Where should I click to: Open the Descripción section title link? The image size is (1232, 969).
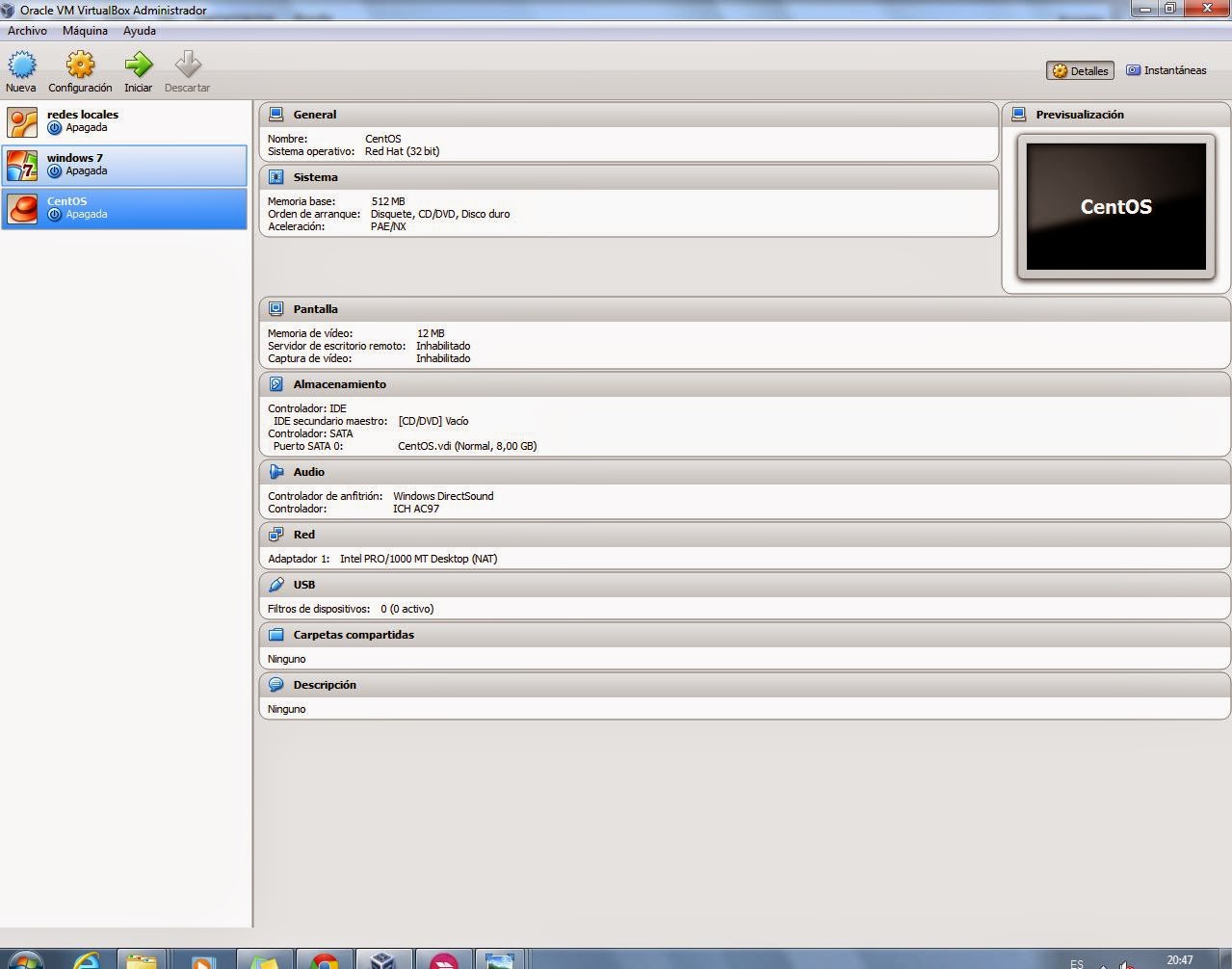tap(325, 685)
